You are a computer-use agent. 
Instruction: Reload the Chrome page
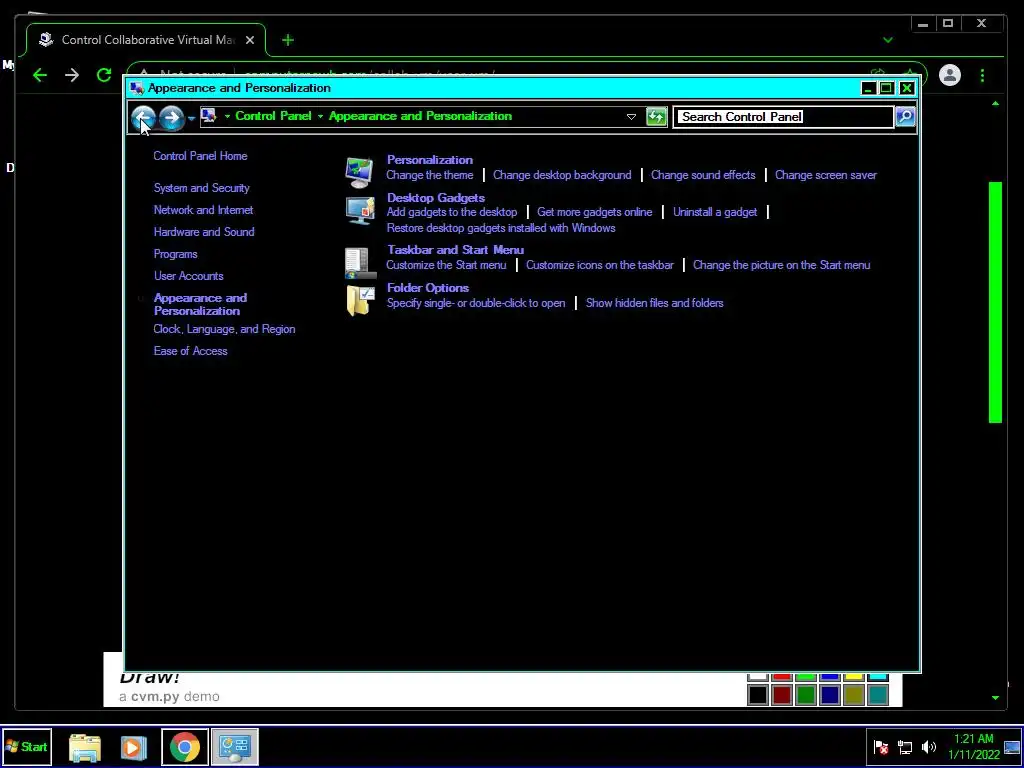(104, 75)
